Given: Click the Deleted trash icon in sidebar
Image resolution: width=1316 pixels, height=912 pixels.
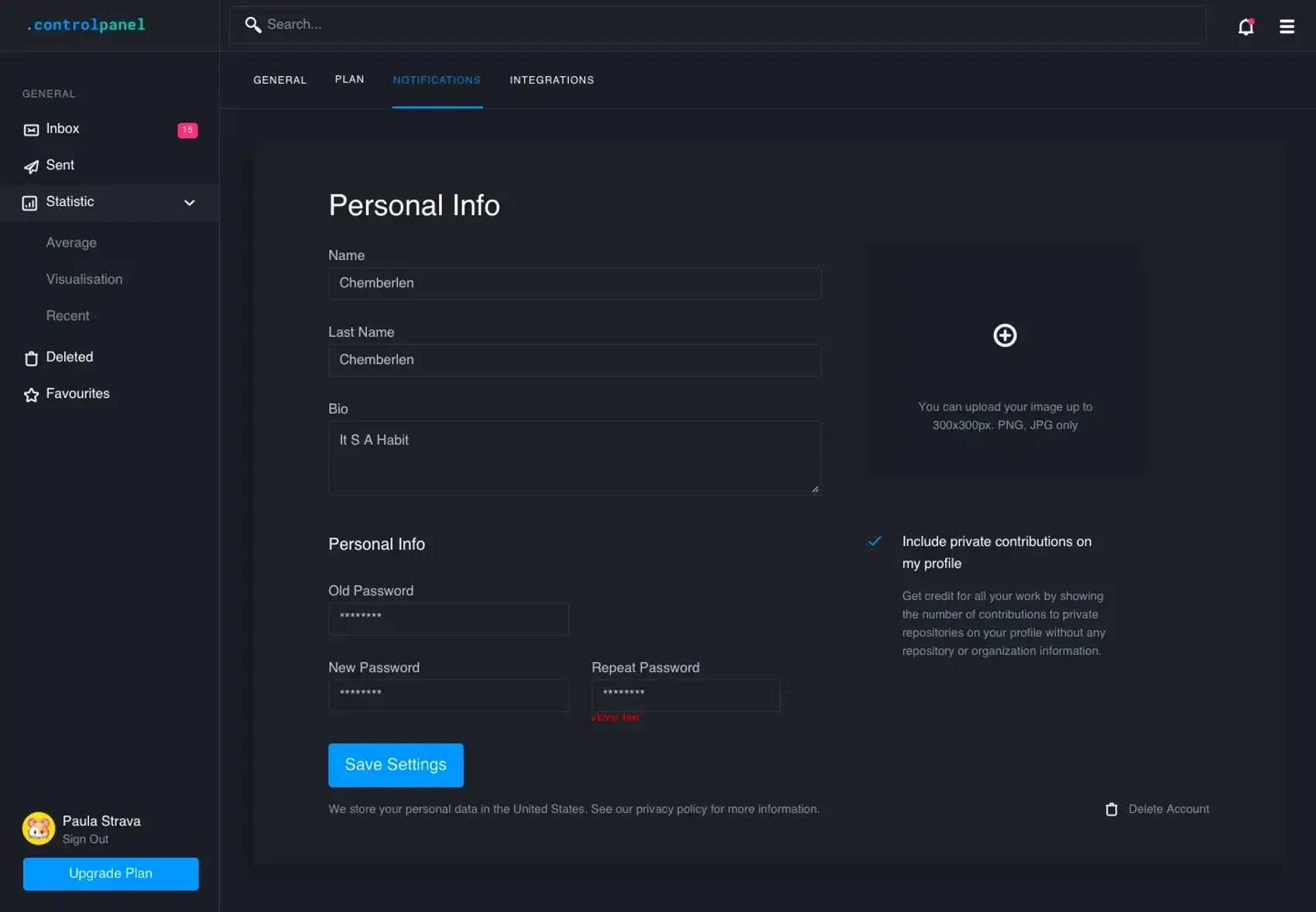Looking at the screenshot, I should click(x=31, y=358).
